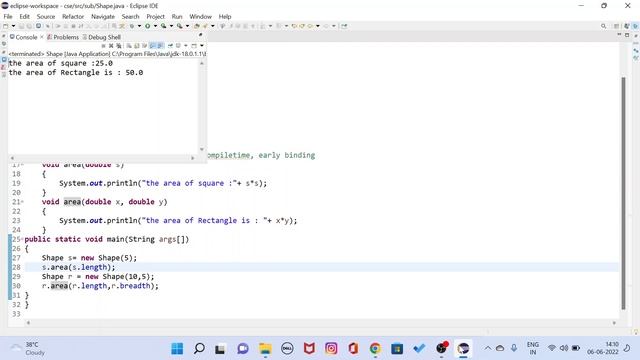Click the Last Edit Location icon
Viewport: 640px width, 360px height.
pos(294,26)
